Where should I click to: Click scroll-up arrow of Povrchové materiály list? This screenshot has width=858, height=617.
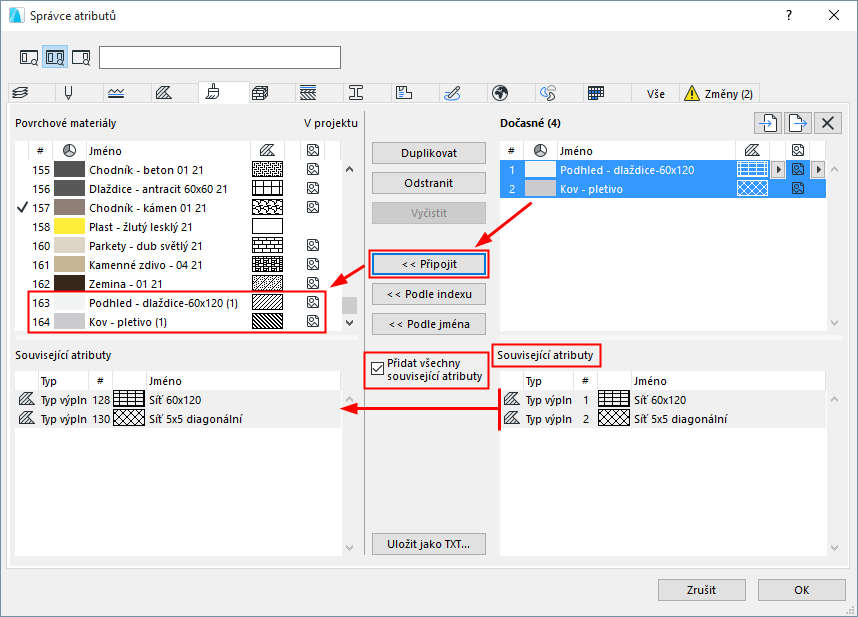(350, 170)
